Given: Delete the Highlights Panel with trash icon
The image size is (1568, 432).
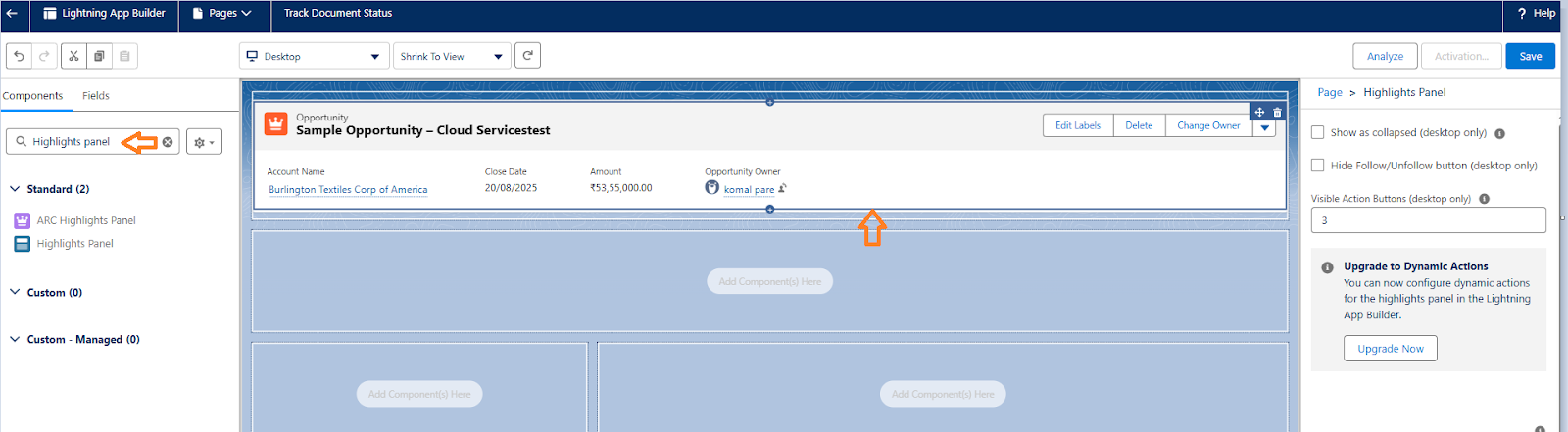Looking at the screenshot, I should (1277, 112).
